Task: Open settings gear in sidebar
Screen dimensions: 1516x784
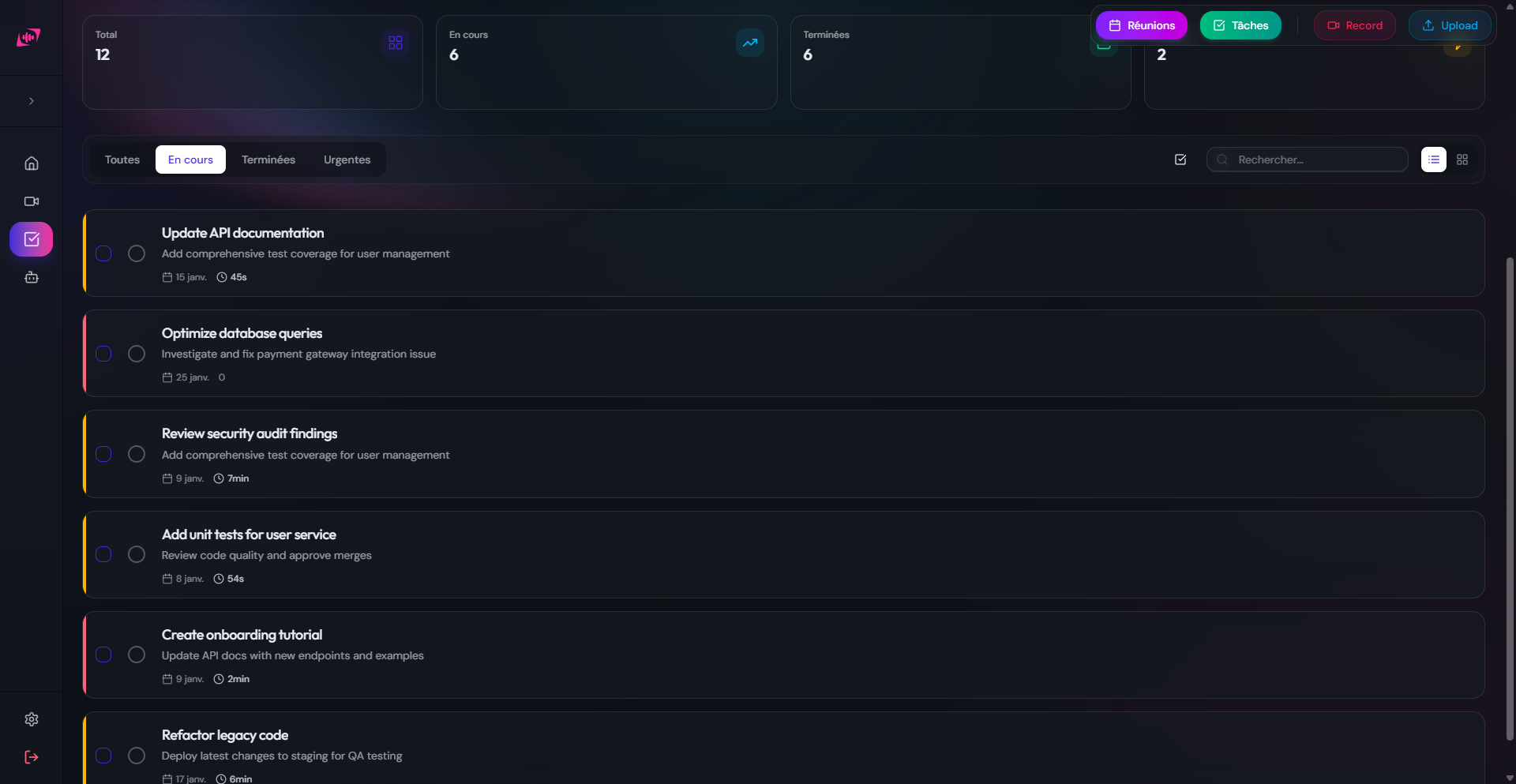Action: coord(32,719)
